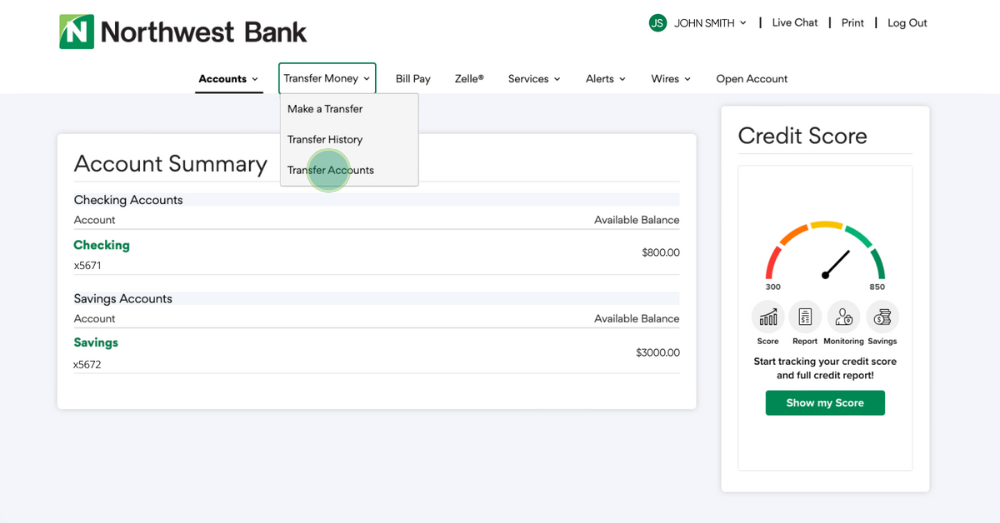This screenshot has height=523, width=1000.
Task: Click the JS user avatar icon
Action: (657, 23)
